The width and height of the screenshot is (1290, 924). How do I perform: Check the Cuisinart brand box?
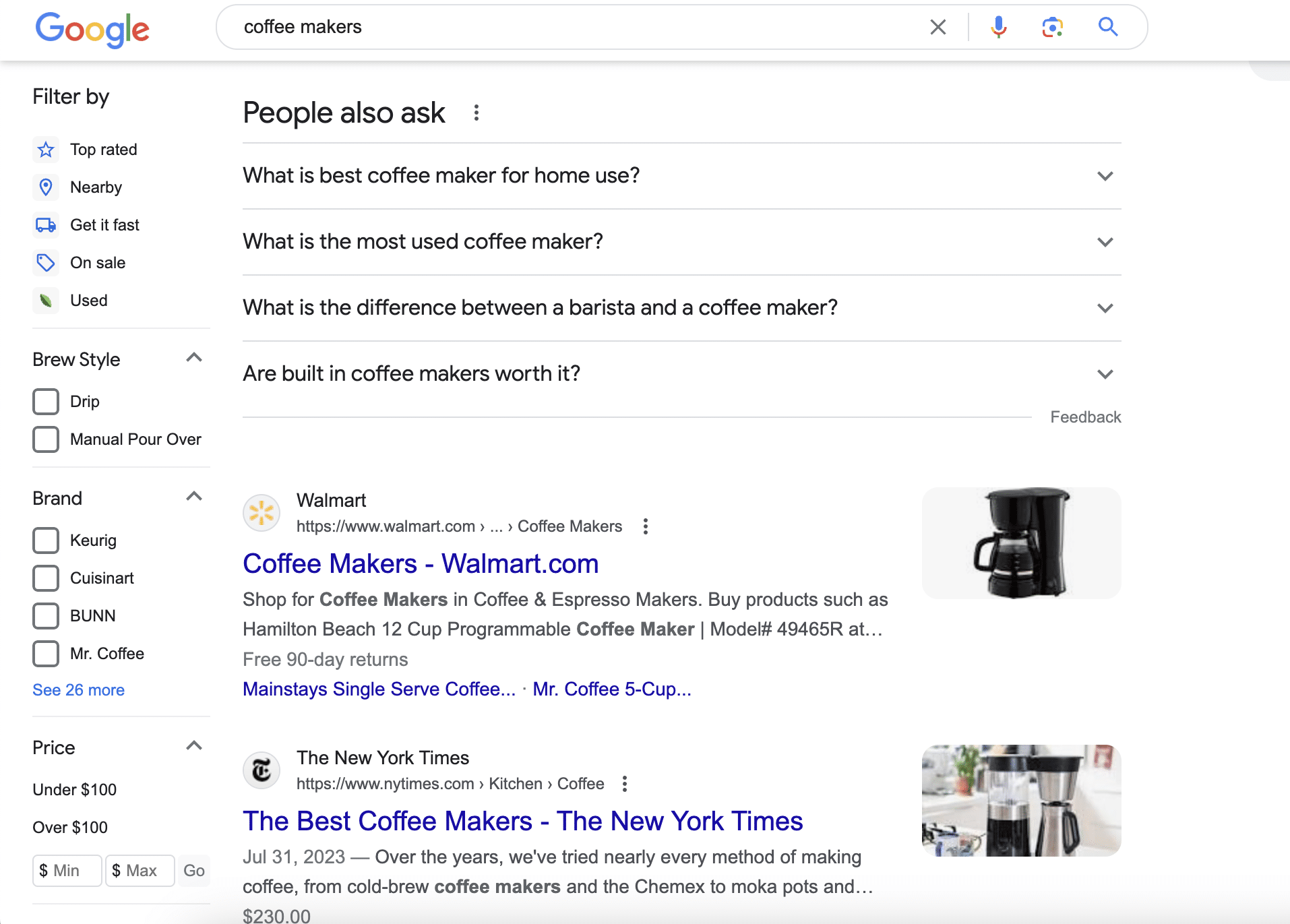[x=46, y=578]
